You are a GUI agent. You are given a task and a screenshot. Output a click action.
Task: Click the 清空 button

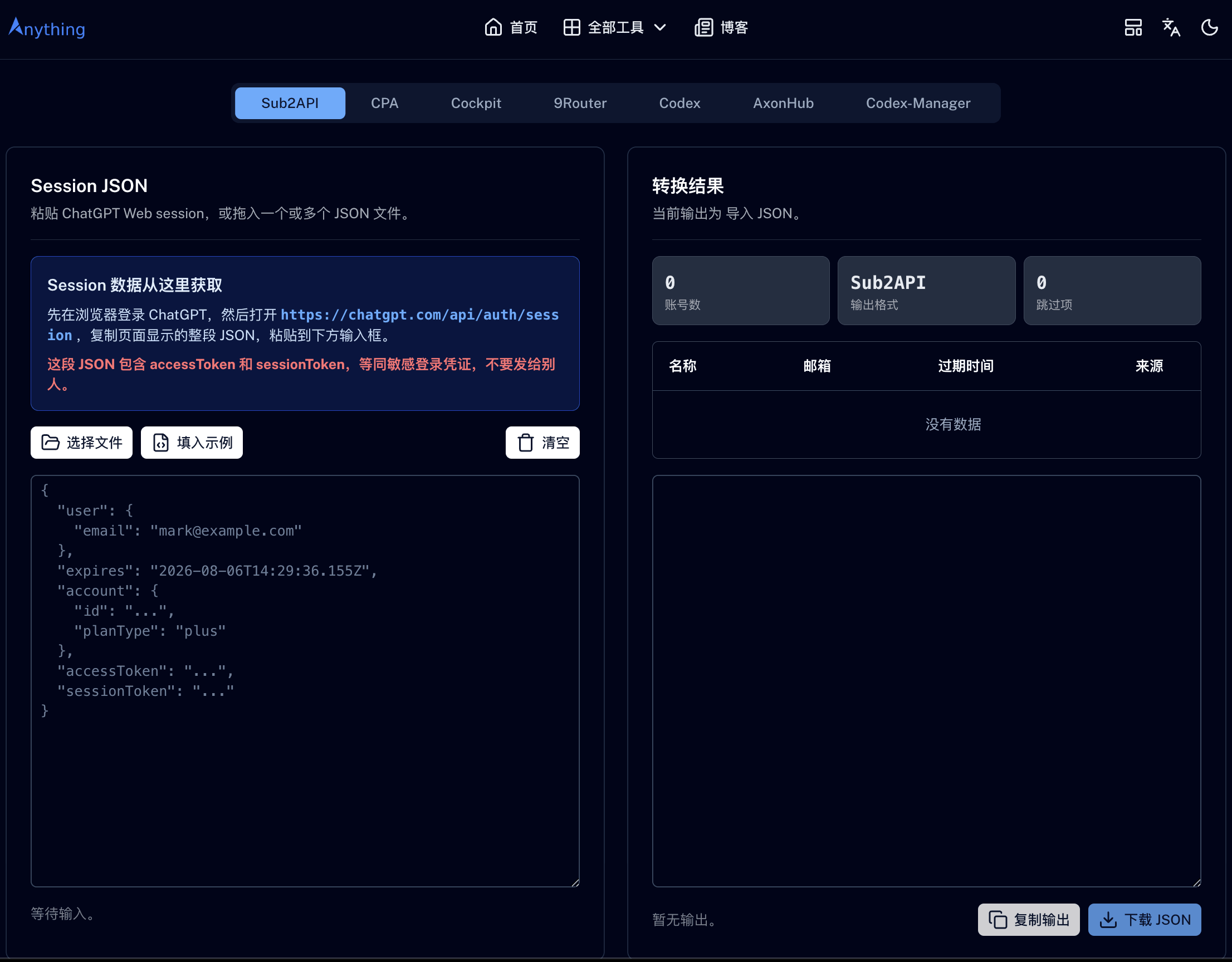(542, 443)
